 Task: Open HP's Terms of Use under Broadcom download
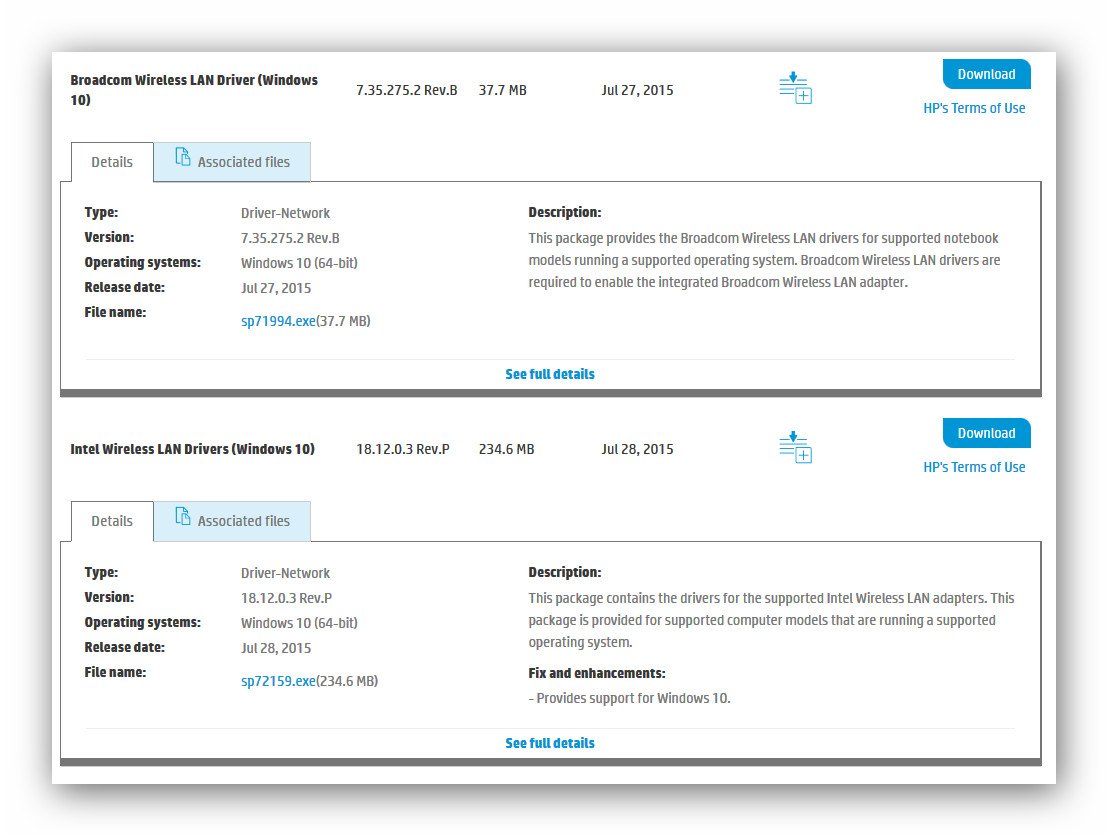(974, 108)
